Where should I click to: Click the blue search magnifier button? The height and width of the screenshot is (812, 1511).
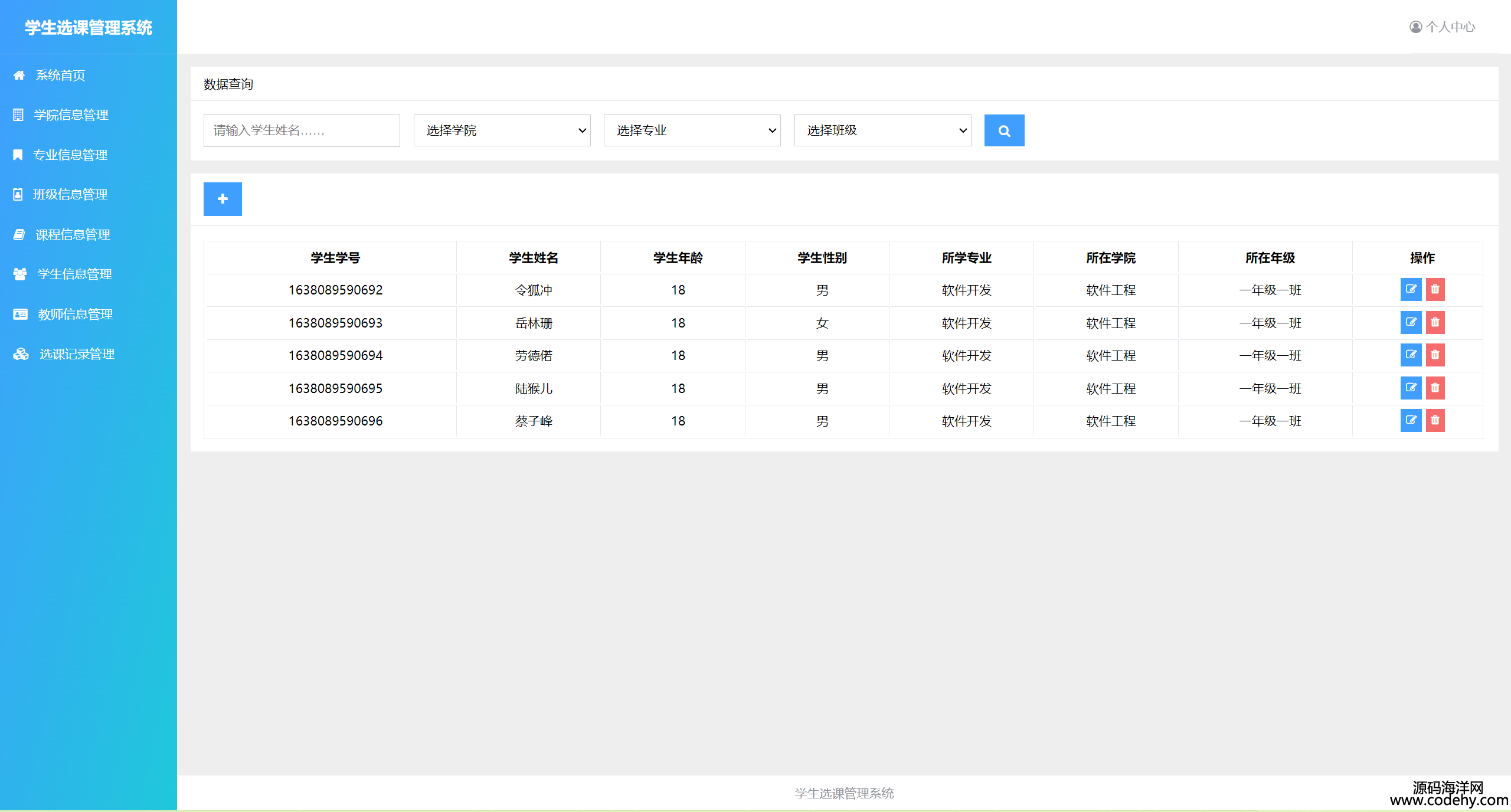click(x=1004, y=130)
